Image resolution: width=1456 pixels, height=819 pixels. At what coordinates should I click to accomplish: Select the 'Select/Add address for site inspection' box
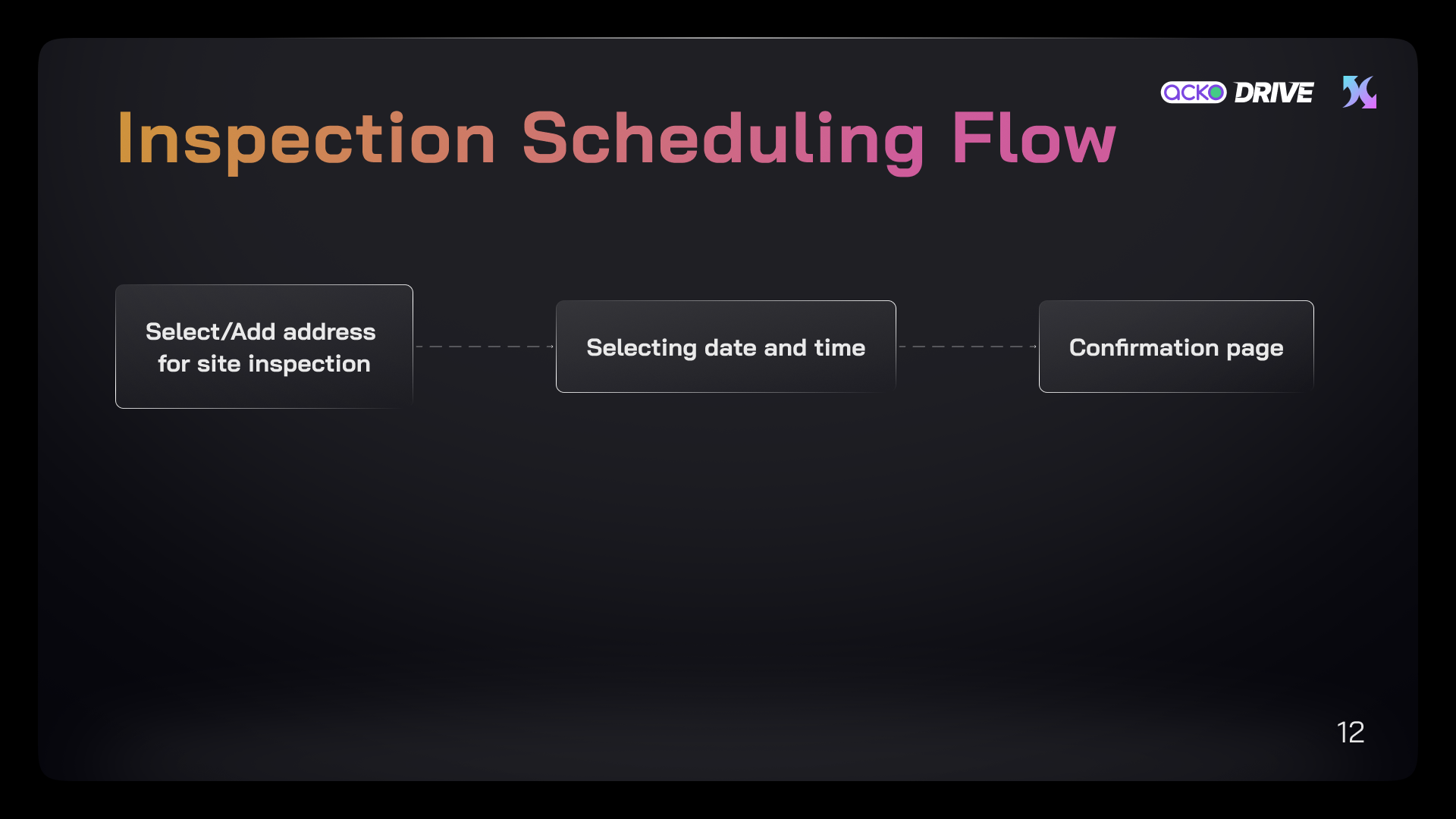click(x=264, y=347)
